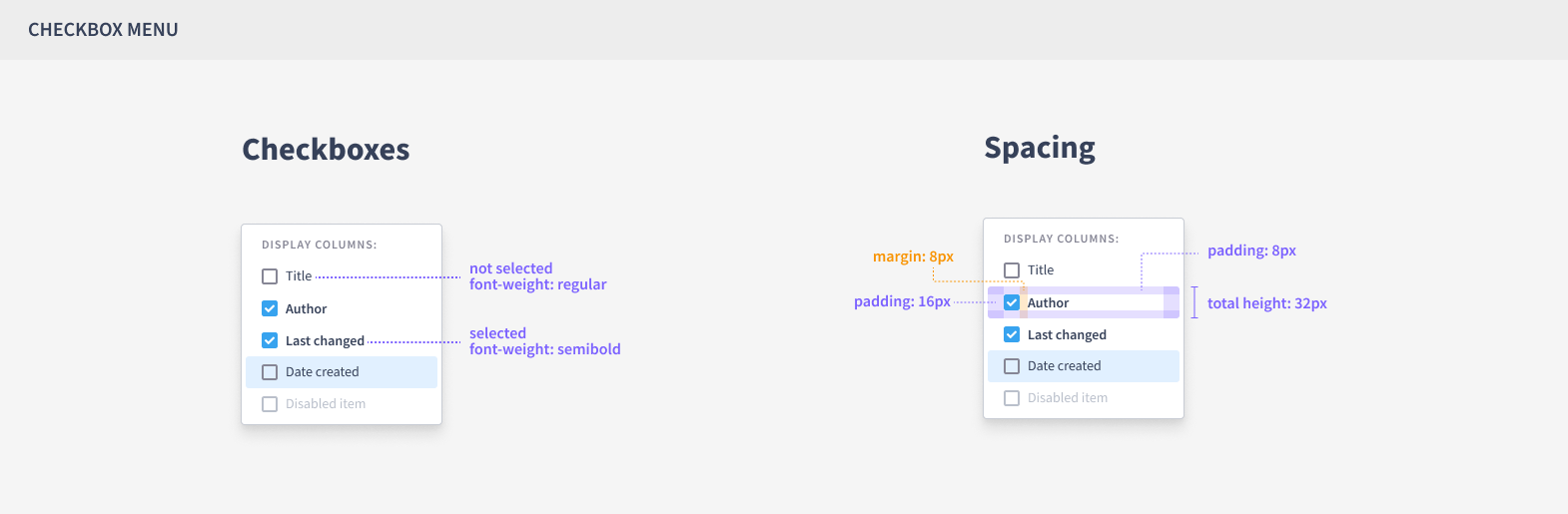This screenshot has height=514, width=1568.
Task: Click the CHECKBOX MENU page title
Action: point(103,30)
